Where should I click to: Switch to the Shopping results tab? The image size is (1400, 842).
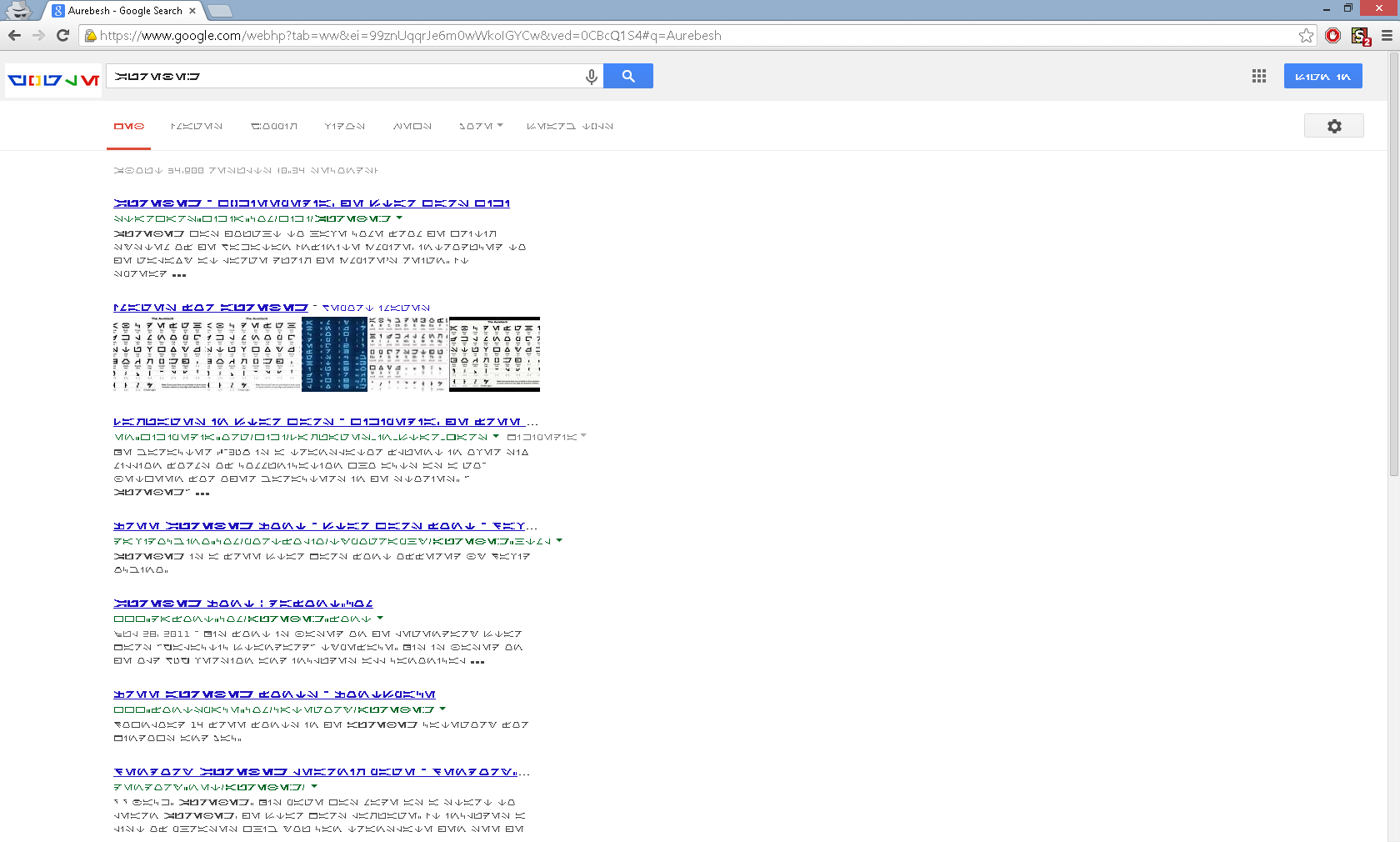click(x=274, y=127)
